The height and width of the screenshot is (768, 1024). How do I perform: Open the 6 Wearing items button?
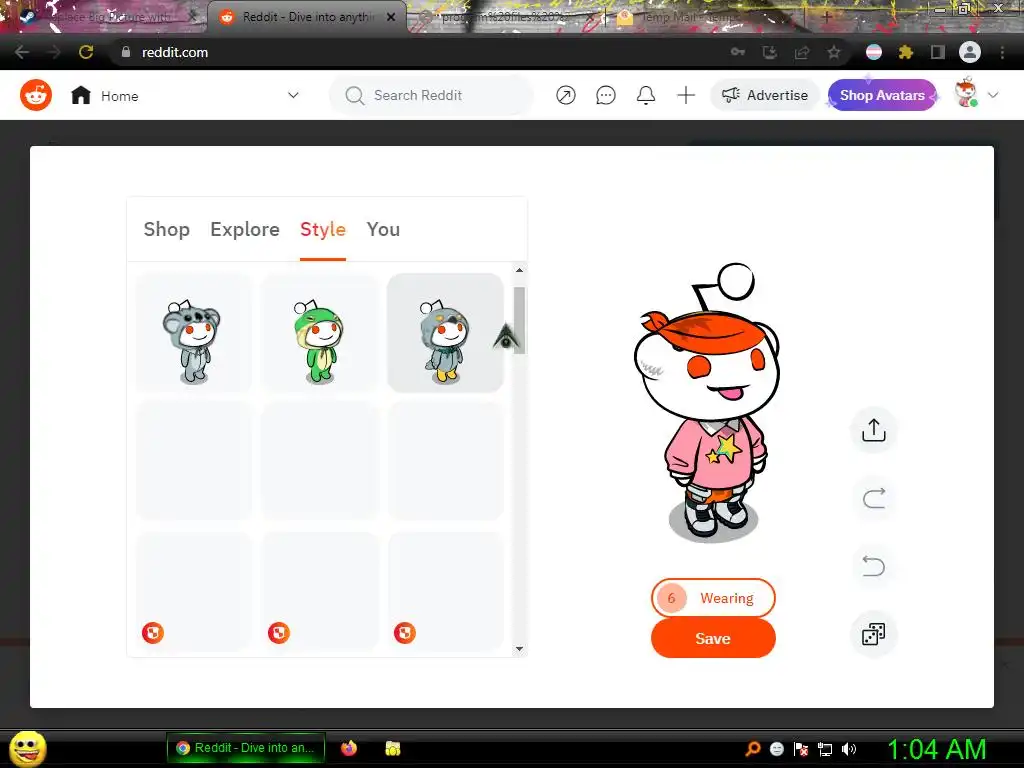click(713, 598)
